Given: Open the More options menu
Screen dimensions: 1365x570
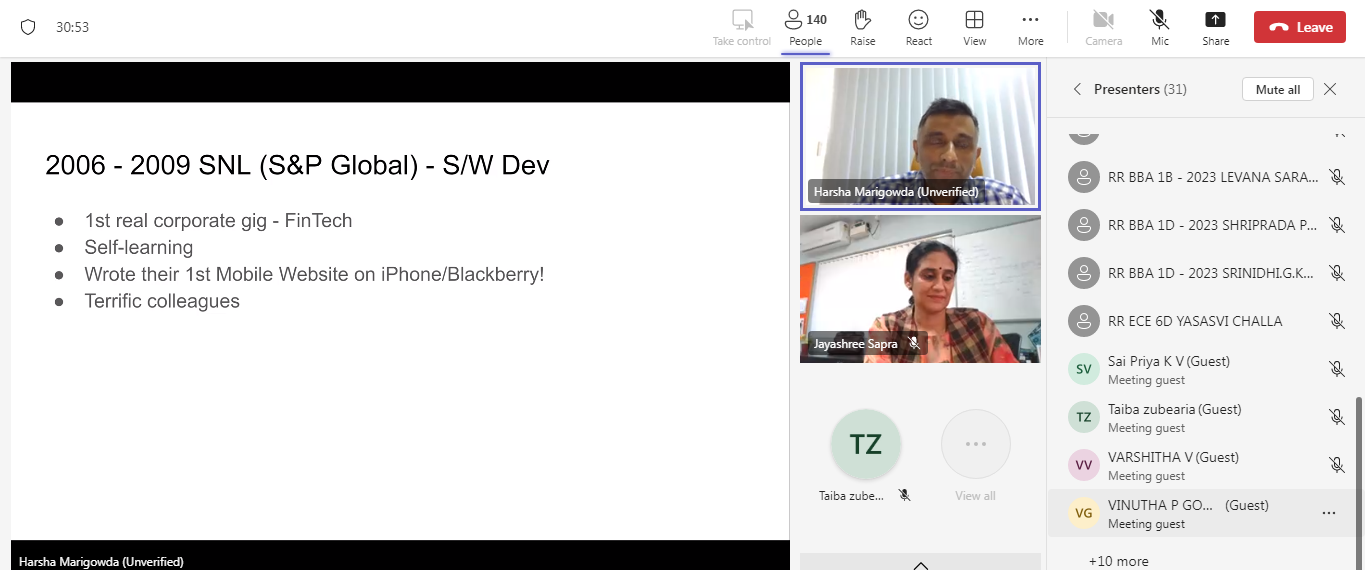Looking at the screenshot, I should tap(1030, 27).
